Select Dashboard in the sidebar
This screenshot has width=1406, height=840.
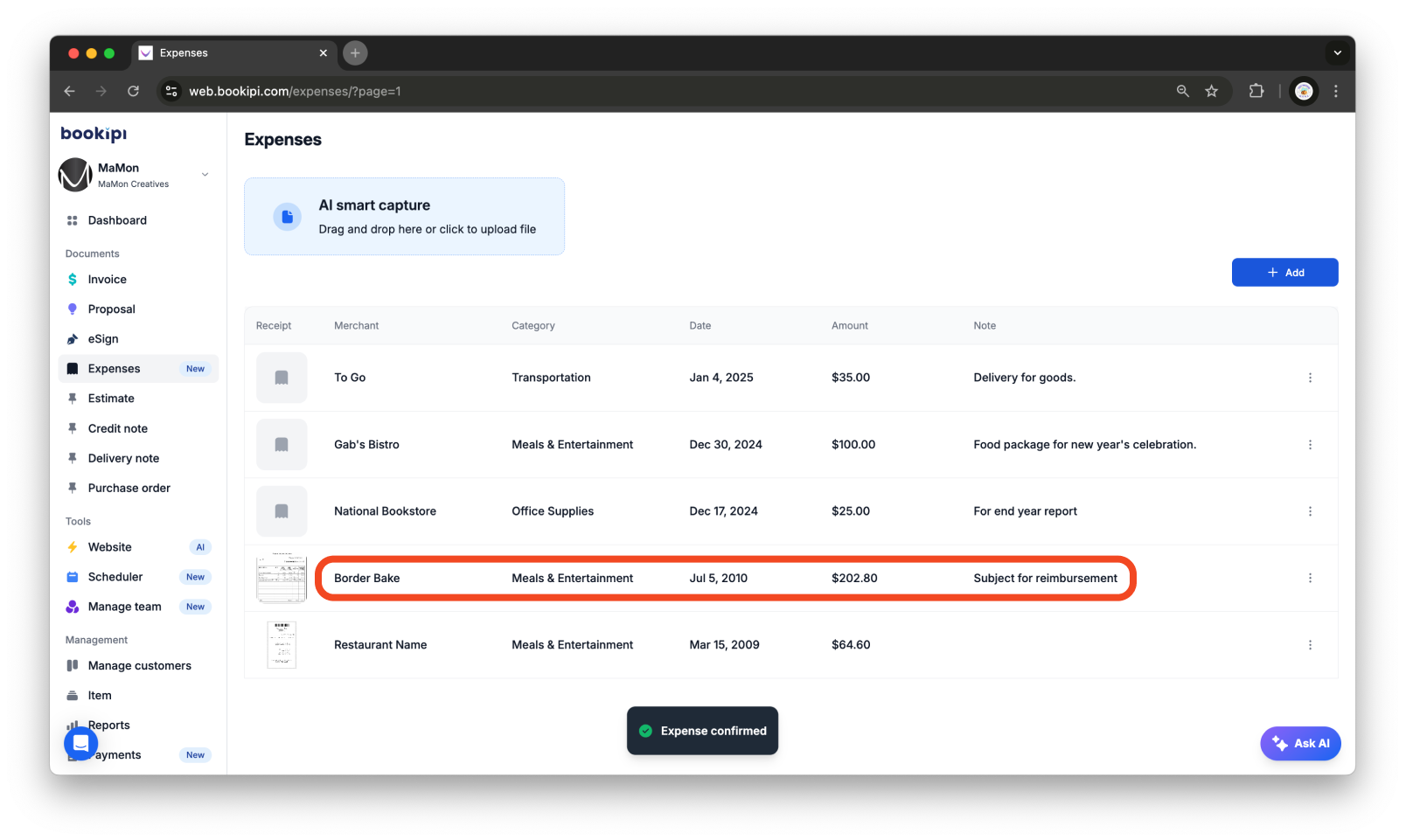(117, 220)
